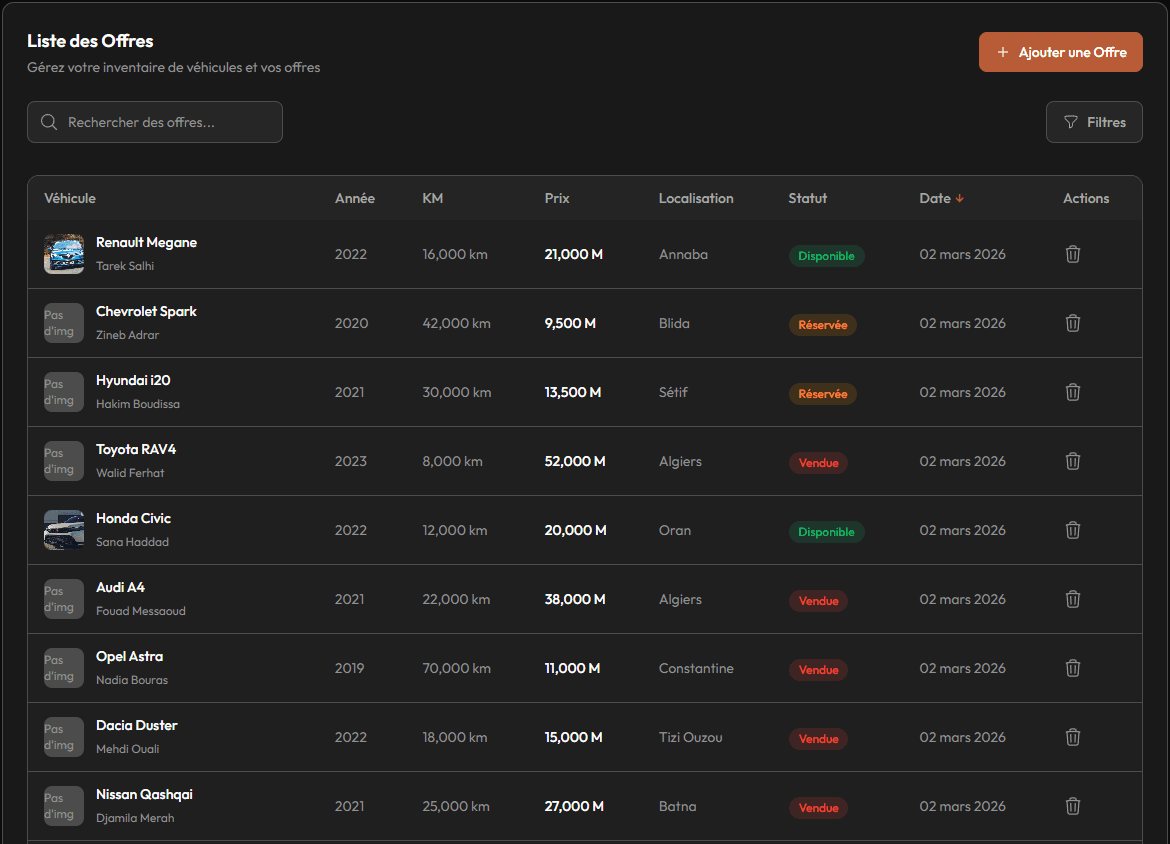Open the Honda Civic thumbnail image
This screenshot has width=1170, height=844.
[x=64, y=530]
